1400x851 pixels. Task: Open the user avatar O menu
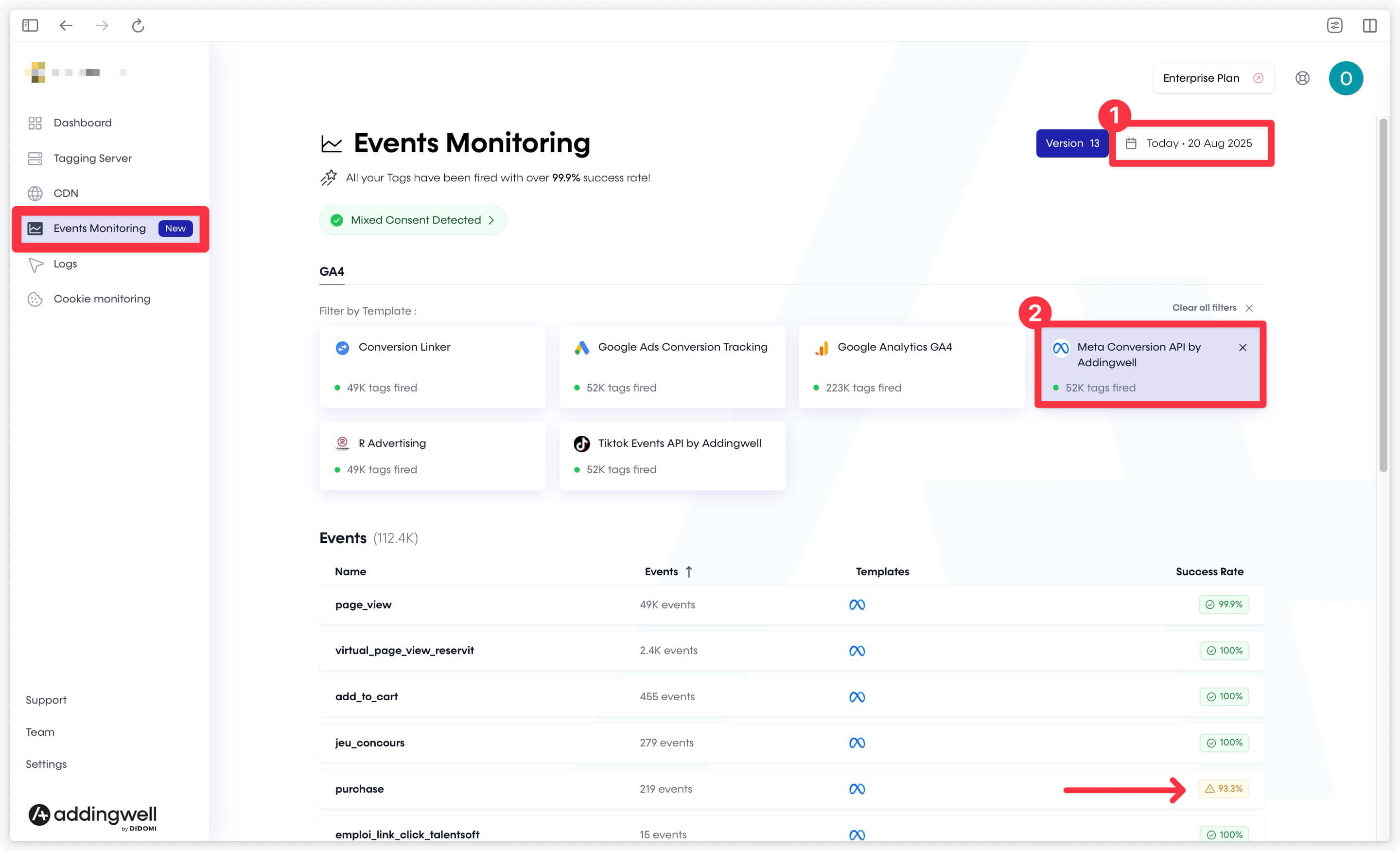point(1346,78)
